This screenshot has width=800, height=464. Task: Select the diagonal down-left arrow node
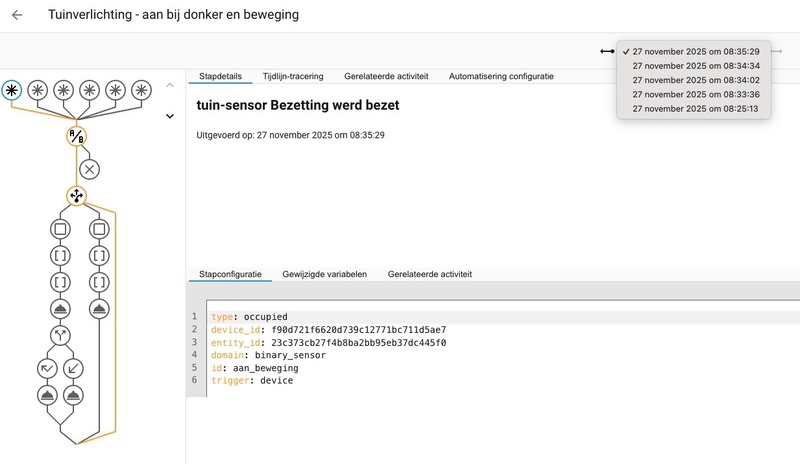coord(73,369)
